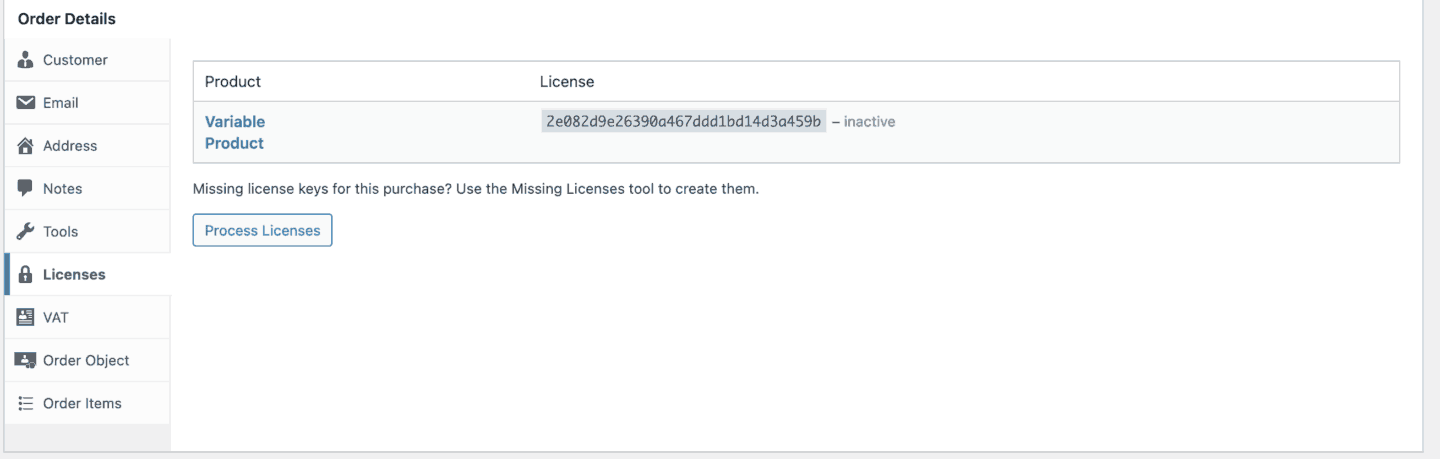Open the Variable Product link

click(235, 132)
